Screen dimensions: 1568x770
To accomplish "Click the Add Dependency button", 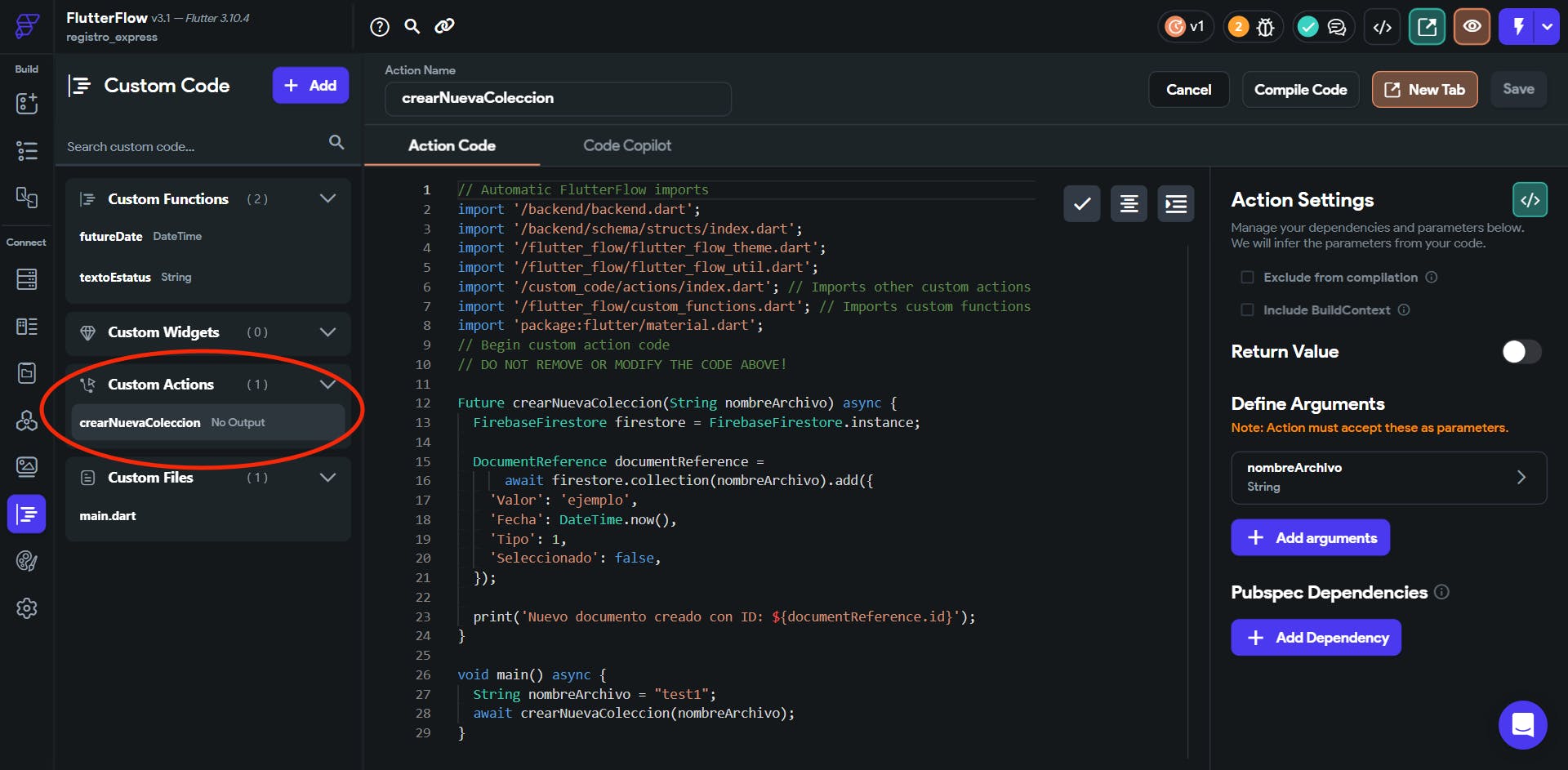I will (1316, 638).
